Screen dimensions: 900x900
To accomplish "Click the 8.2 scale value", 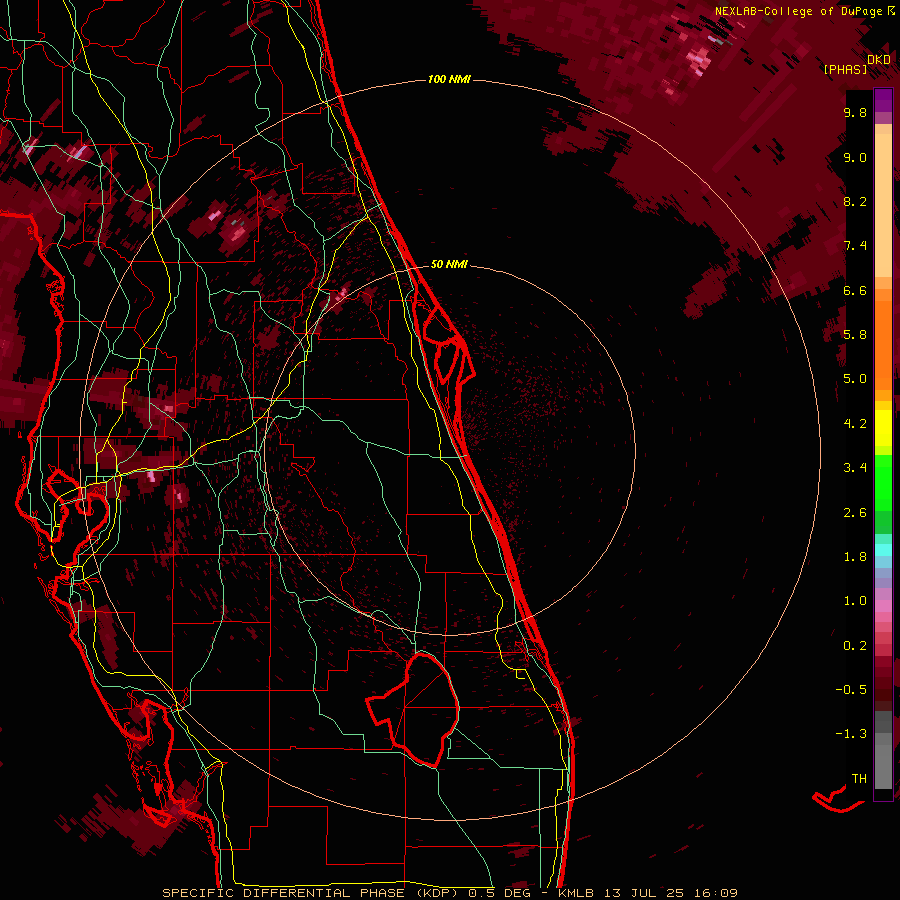I will (x=855, y=201).
